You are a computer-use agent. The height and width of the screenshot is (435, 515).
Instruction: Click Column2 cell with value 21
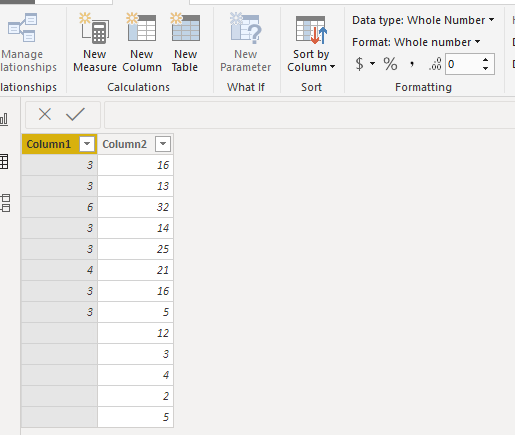point(135,270)
